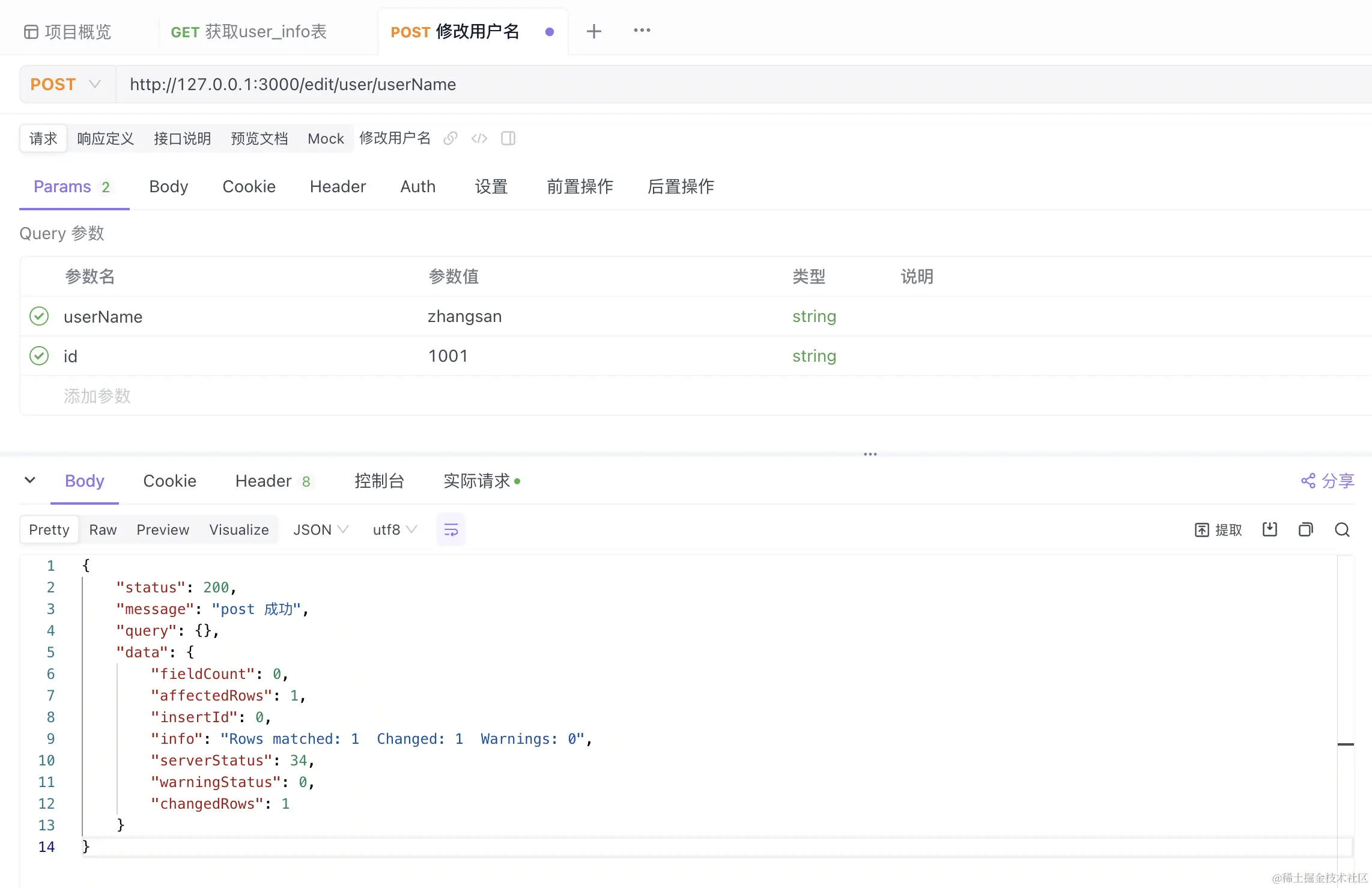Open the utf8 encoding dropdown
Screen dimensions: 1372x888
pyautogui.click(x=394, y=529)
